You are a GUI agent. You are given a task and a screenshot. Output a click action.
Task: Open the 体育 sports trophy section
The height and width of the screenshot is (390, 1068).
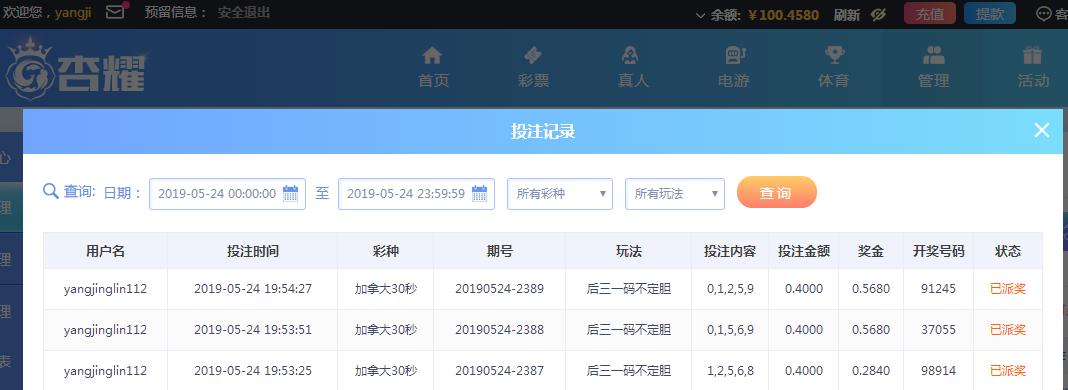point(834,67)
